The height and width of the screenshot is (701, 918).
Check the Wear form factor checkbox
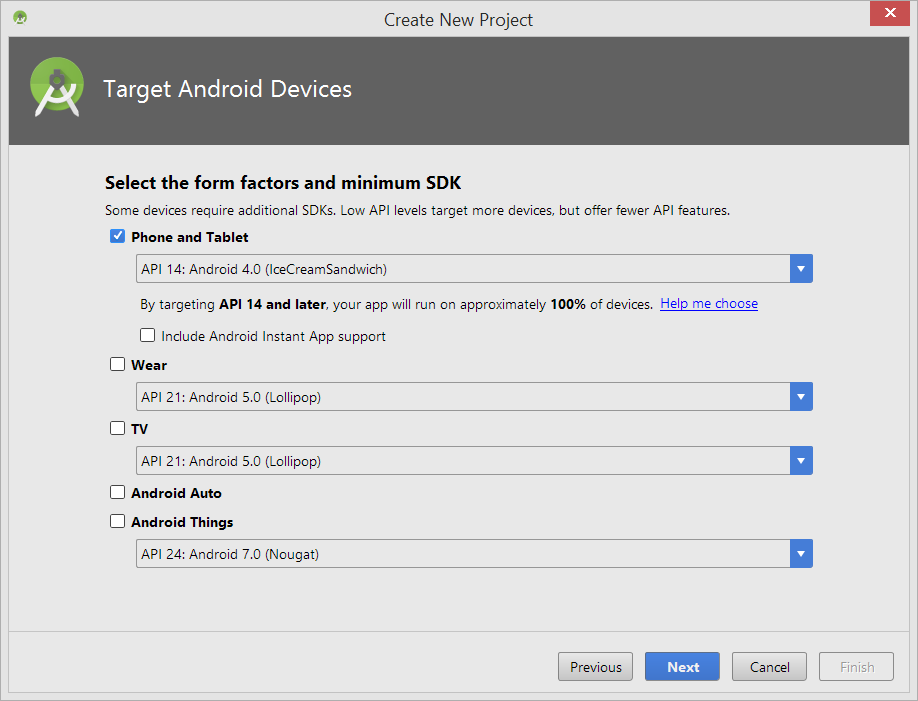coord(117,364)
